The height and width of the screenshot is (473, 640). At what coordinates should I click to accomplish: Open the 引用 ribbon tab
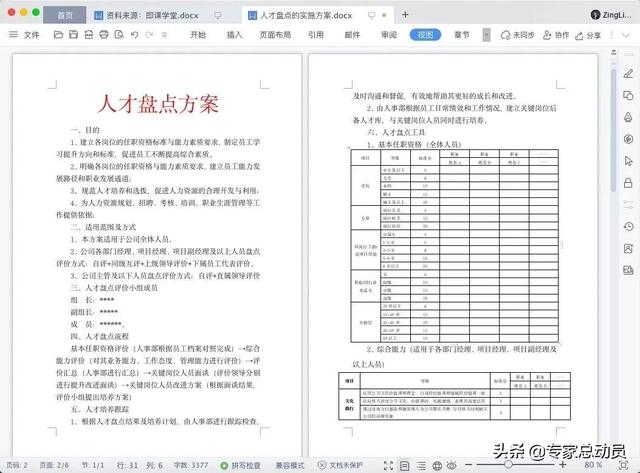[316, 35]
